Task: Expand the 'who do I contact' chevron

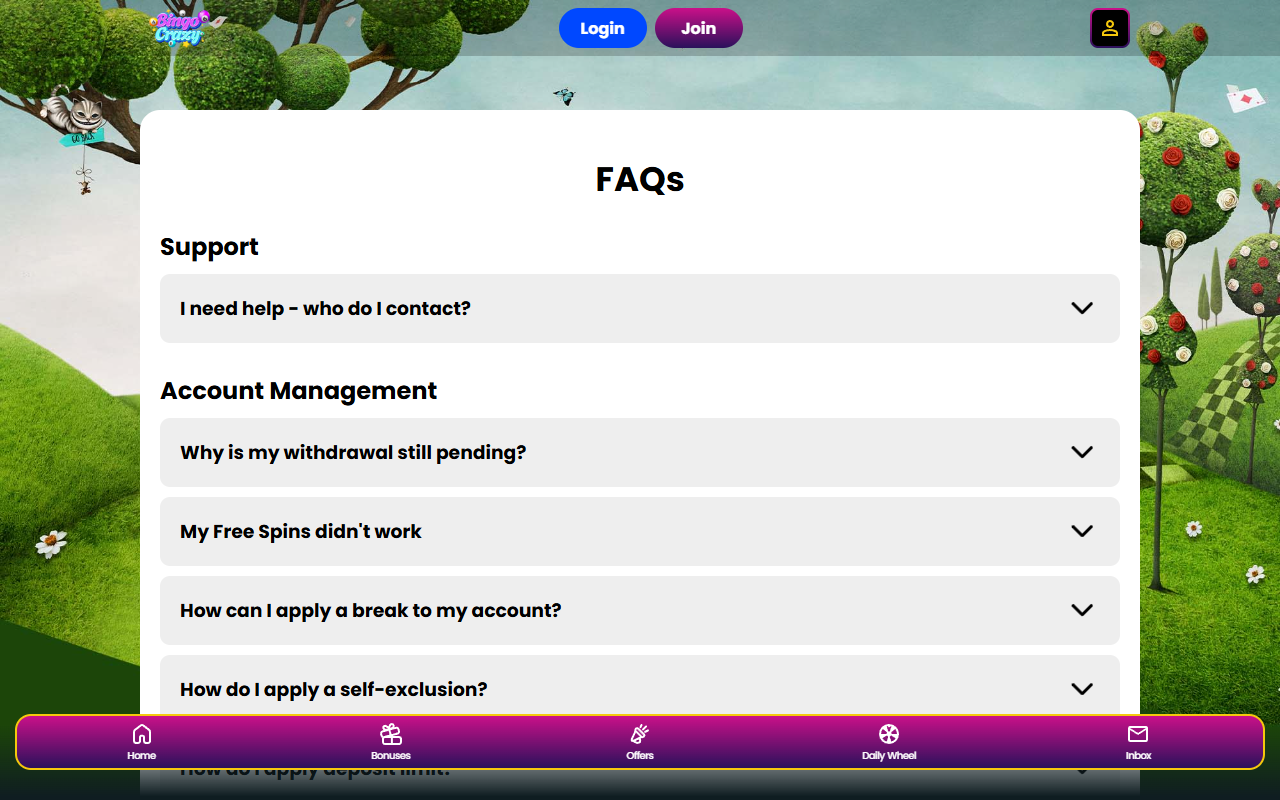Action: point(1082,308)
